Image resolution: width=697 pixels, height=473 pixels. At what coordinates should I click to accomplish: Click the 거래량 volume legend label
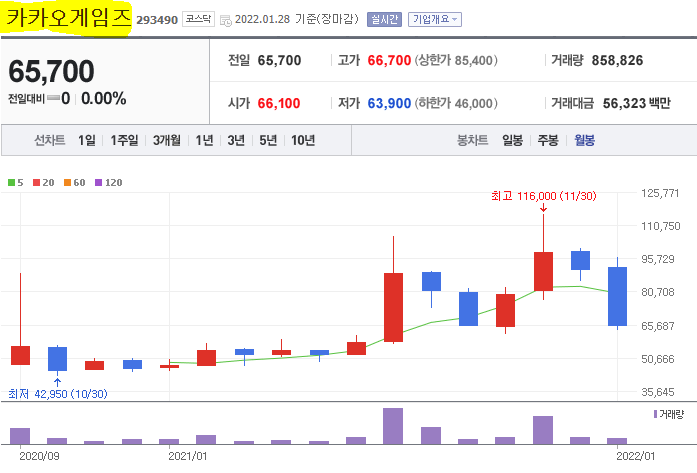[x=671, y=414]
